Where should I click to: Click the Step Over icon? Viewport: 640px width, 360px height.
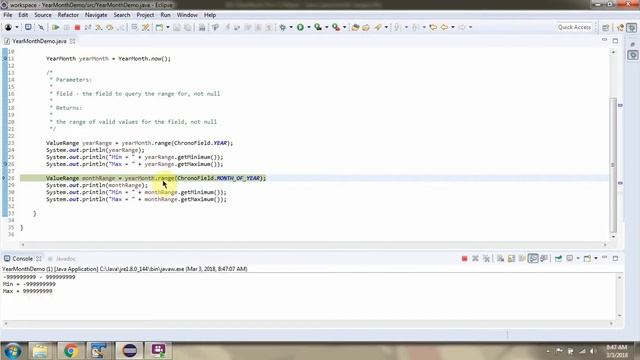pos(109,27)
